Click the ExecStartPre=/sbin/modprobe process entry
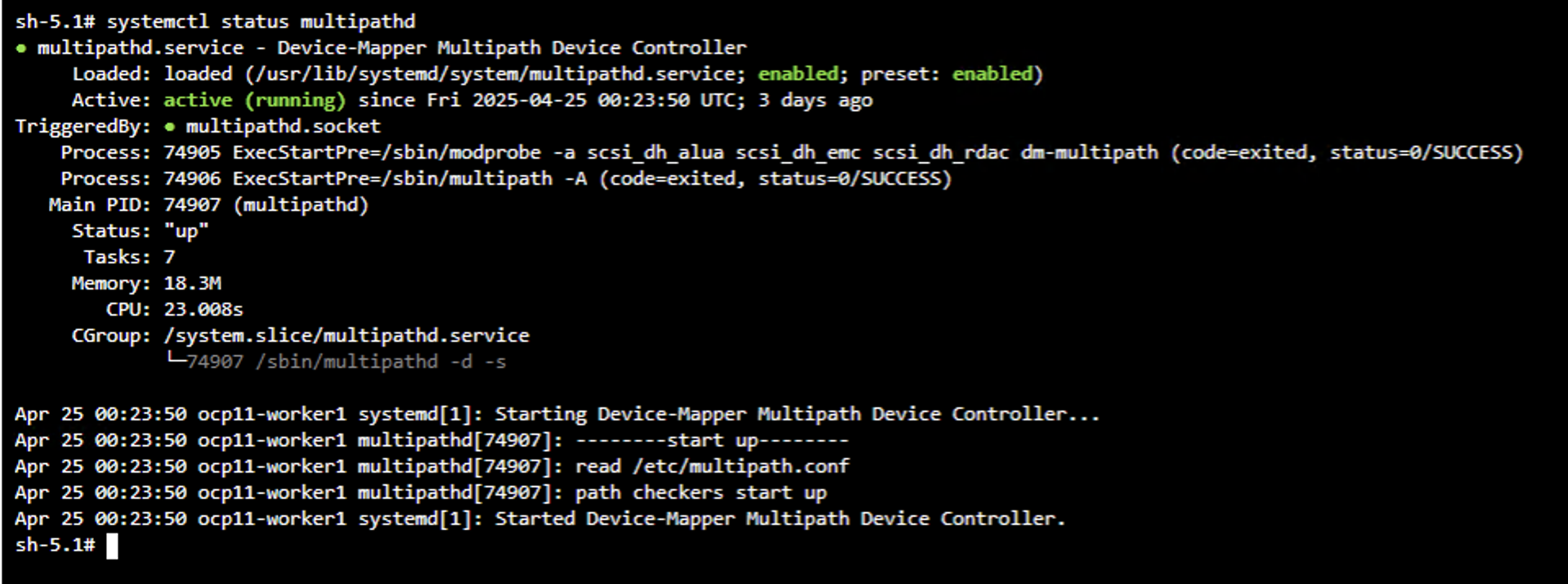The height and width of the screenshot is (584, 1568). 386,153
